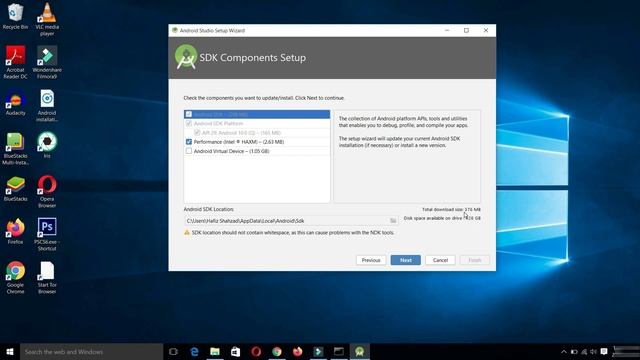This screenshot has width=640, height=360.
Task: Select VLC media player desktop icon
Action: coord(47,19)
